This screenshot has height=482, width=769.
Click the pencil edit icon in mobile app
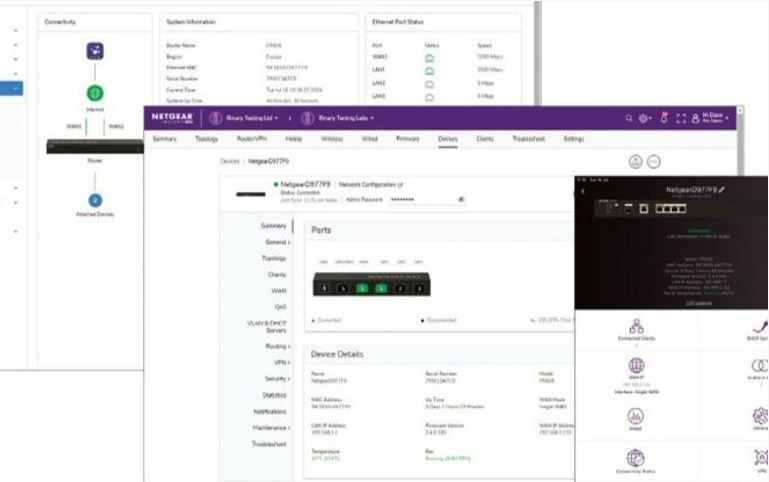(x=722, y=189)
